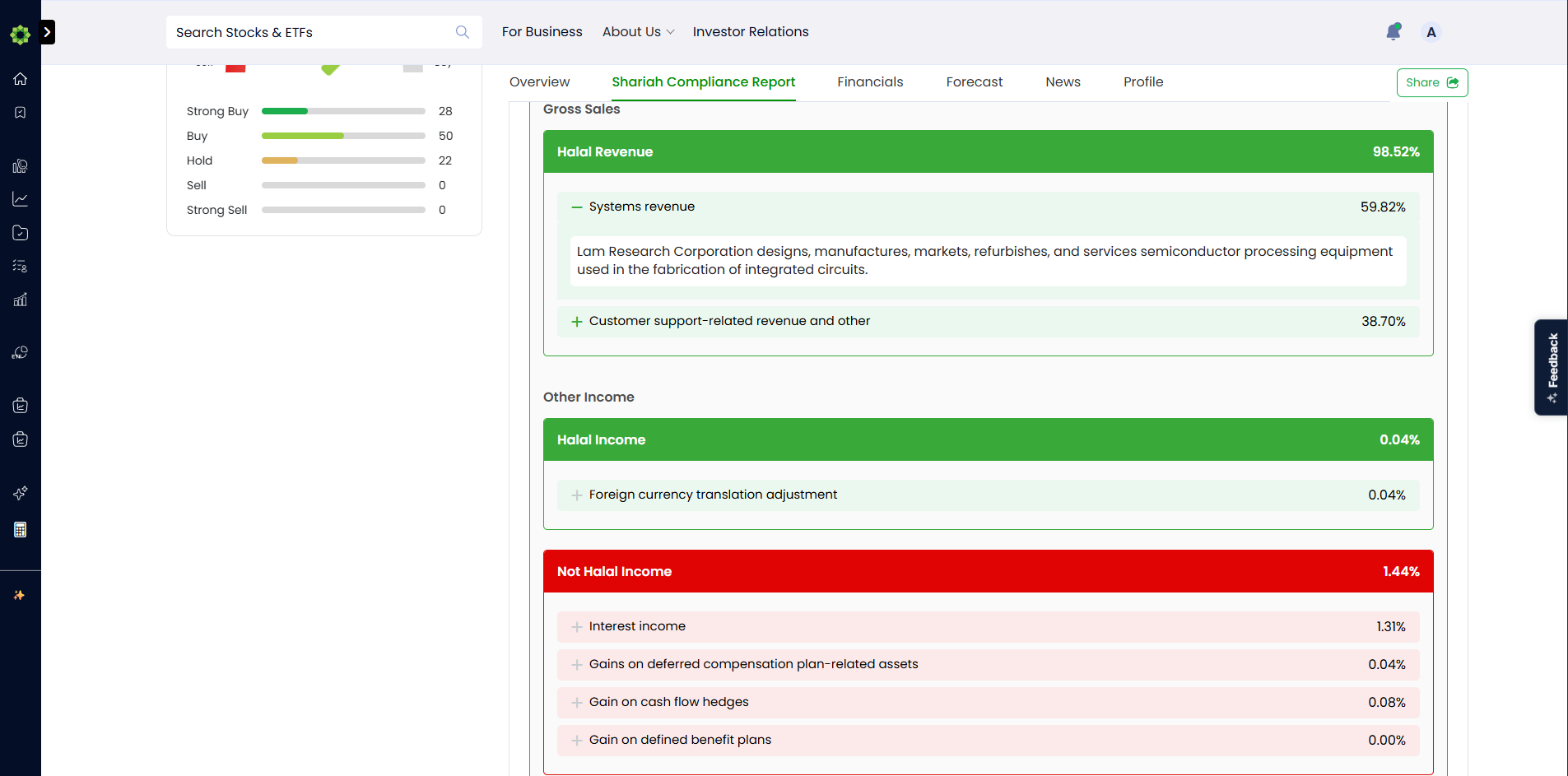Image resolution: width=1568 pixels, height=776 pixels.
Task: Open the bookmark watchlist sidebar icon
Action: (x=21, y=112)
